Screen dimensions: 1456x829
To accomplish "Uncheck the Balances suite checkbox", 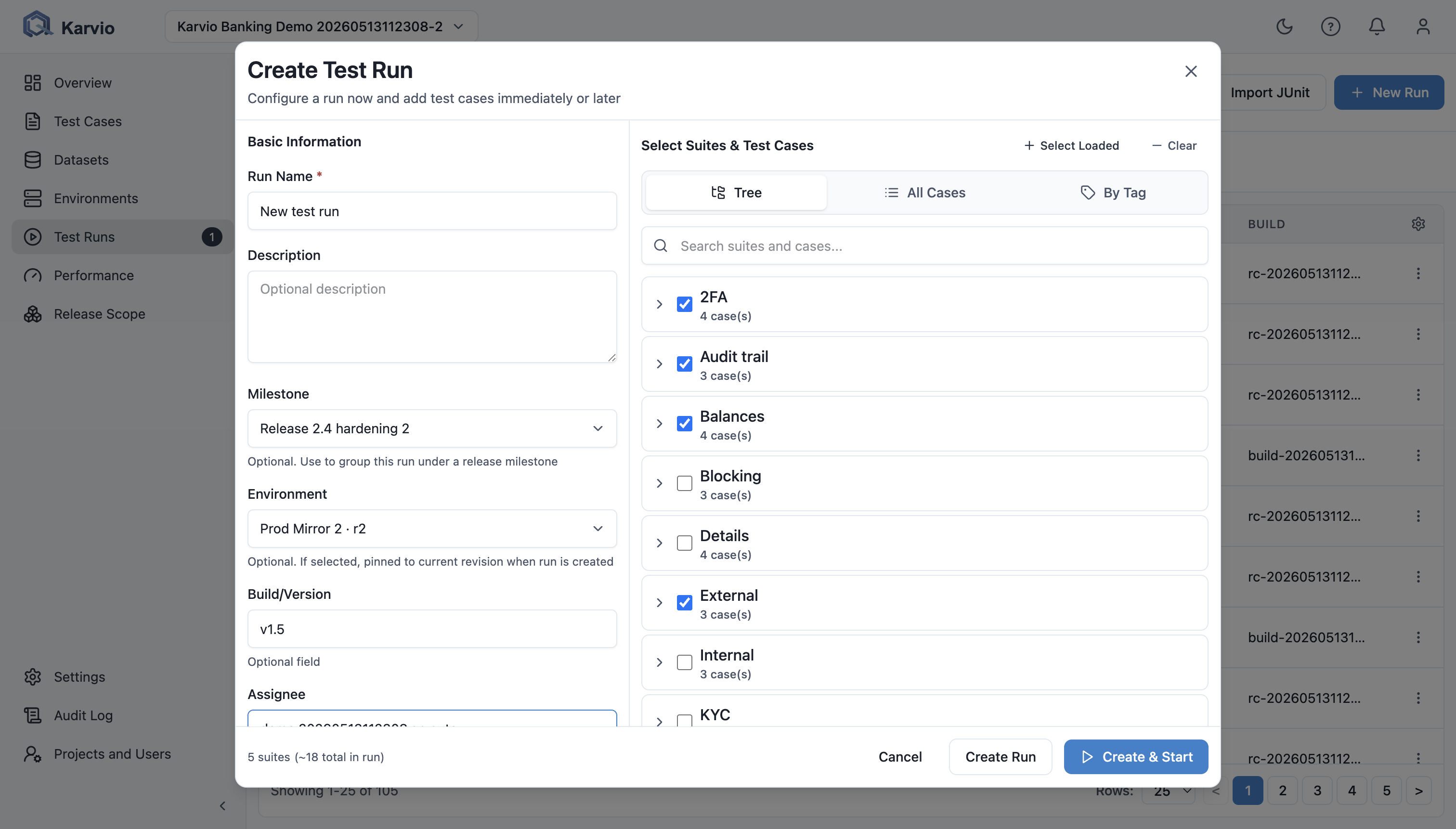I will [685, 424].
